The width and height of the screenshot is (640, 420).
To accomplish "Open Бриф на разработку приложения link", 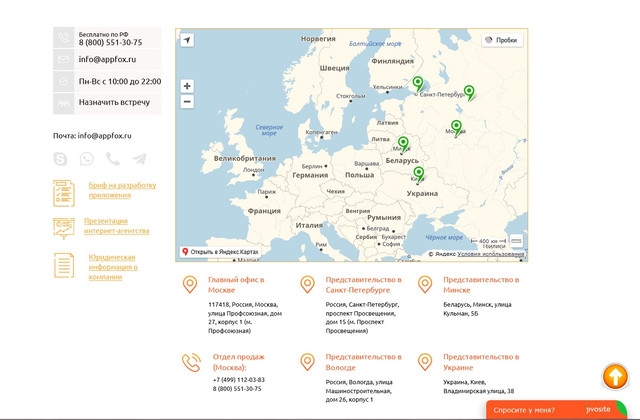I will coord(122,190).
